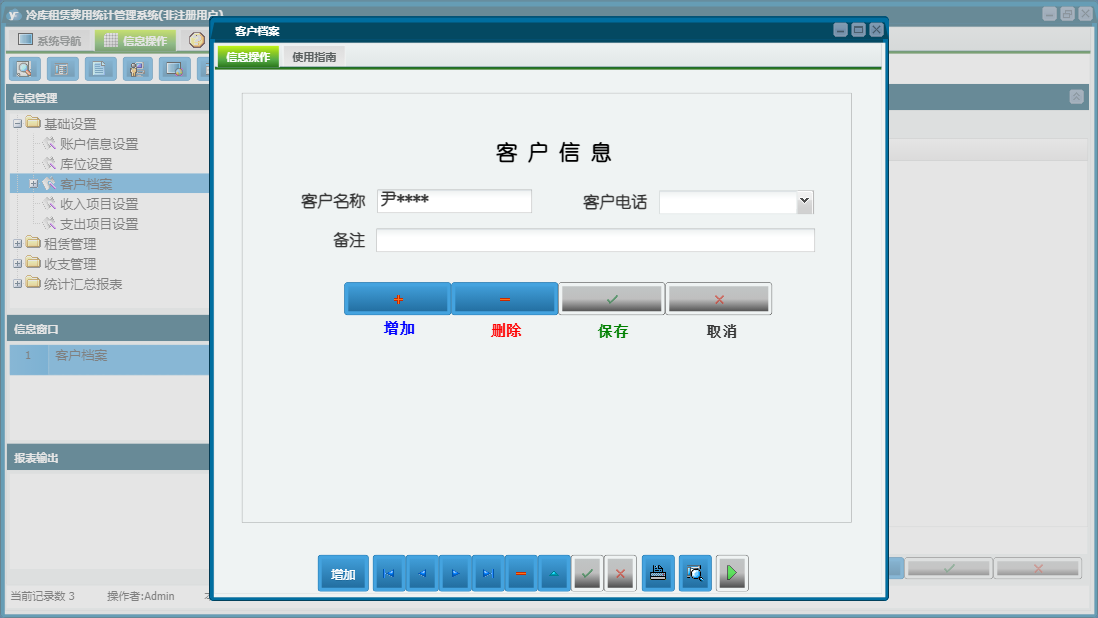Select 收入项目设置 in tree

point(99,204)
